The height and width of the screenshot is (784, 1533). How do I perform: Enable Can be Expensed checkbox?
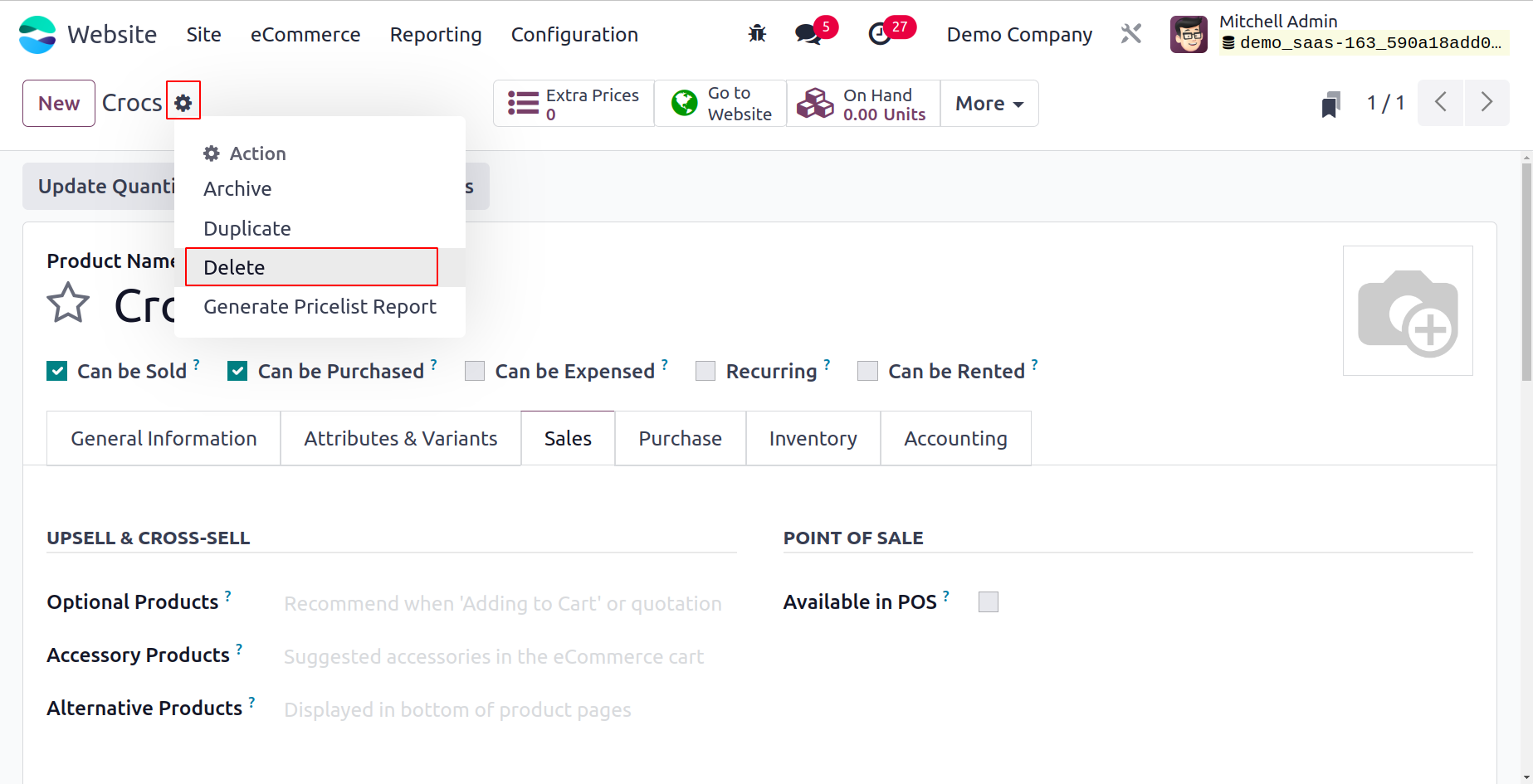coord(475,371)
